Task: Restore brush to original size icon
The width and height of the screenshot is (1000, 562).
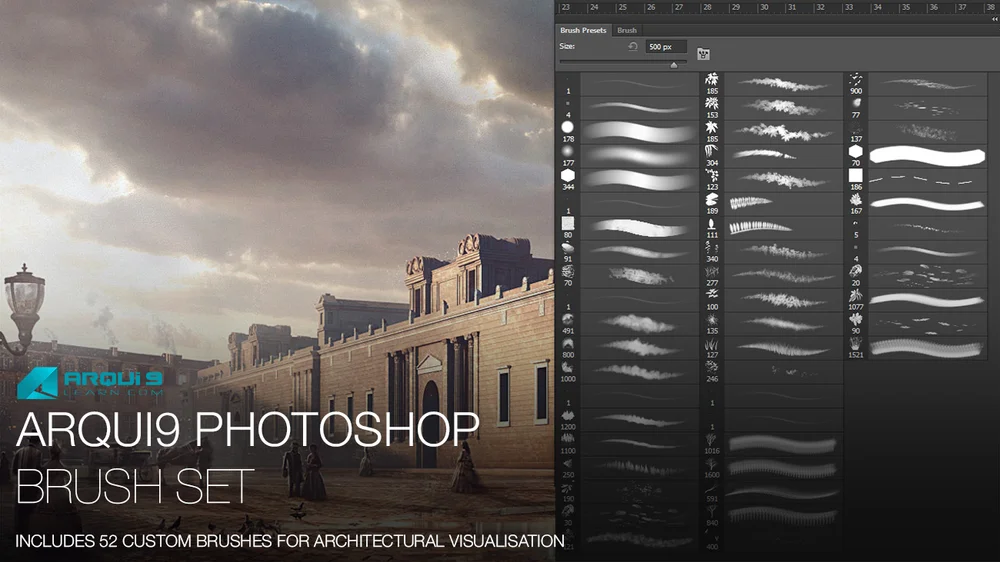Action: [x=633, y=47]
